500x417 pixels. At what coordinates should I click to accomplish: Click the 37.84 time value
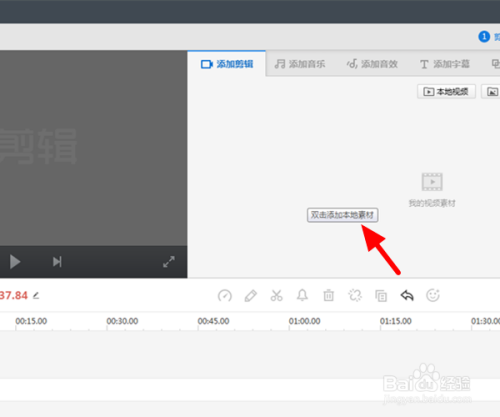pos(14,295)
